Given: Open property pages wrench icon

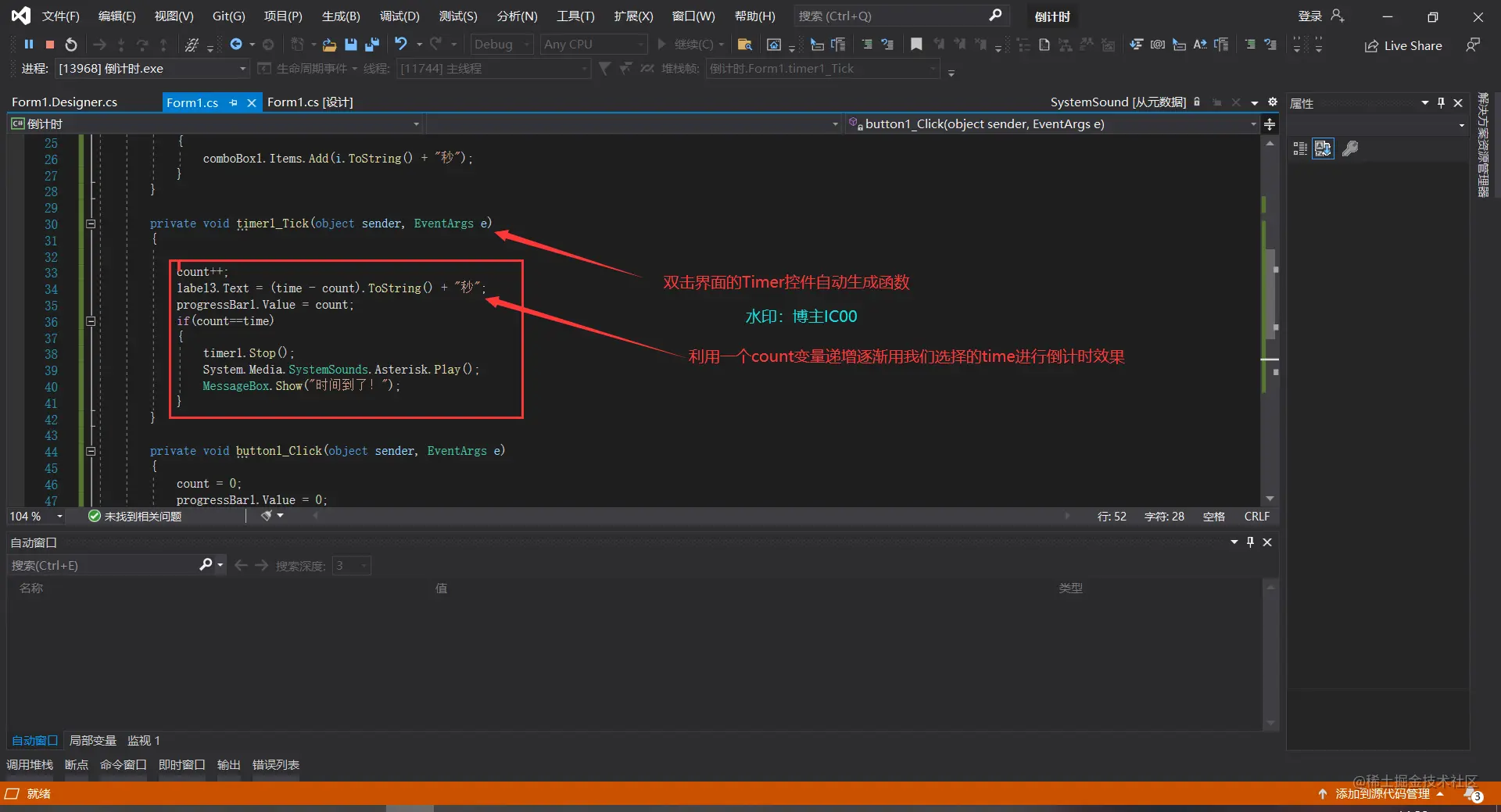Looking at the screenshot, I should pyautogui.click(x=1350, y=148).
